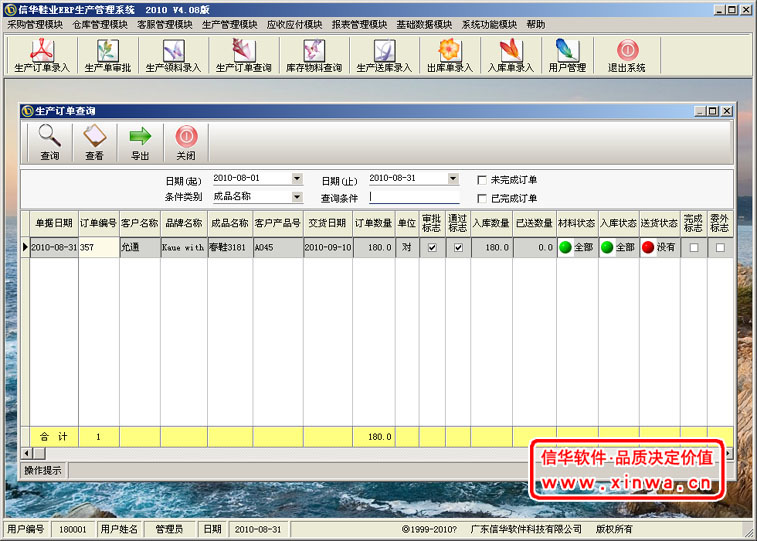Open the 客服管理模块 menu
The image size is (757, 541).
point(165,25)
